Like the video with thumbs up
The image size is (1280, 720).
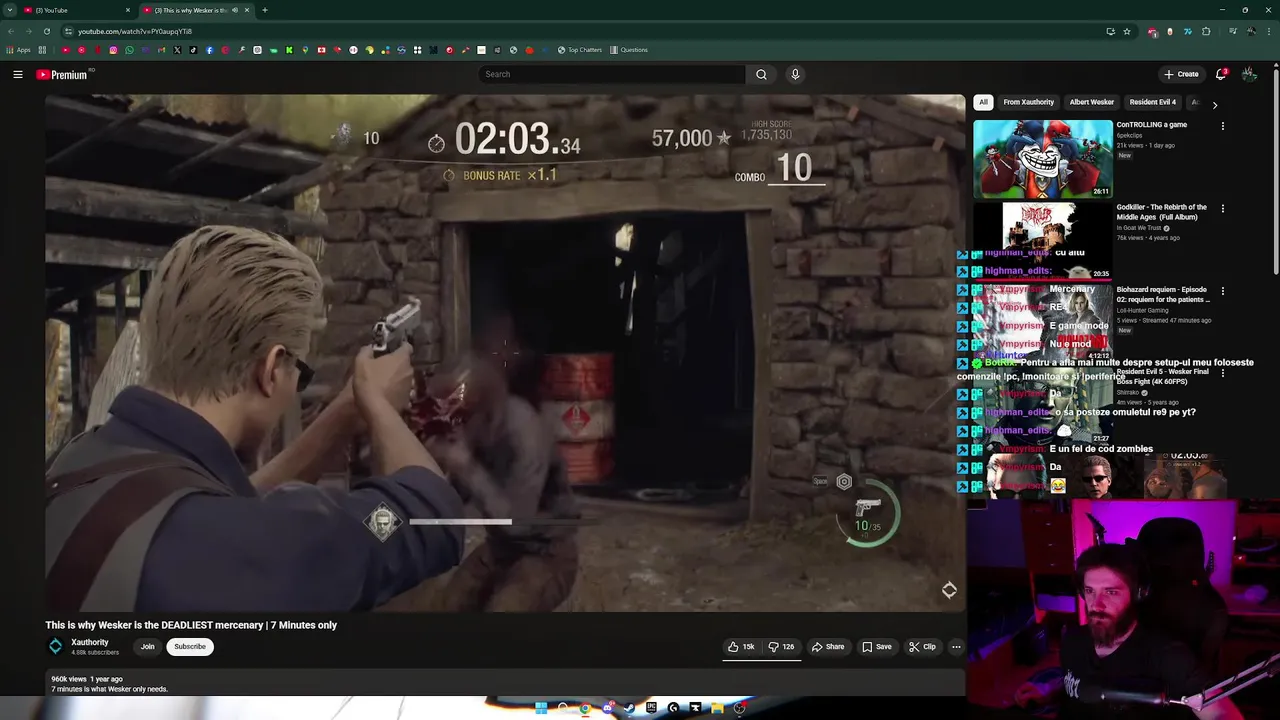pyautogui.click(x=741, y=647)
